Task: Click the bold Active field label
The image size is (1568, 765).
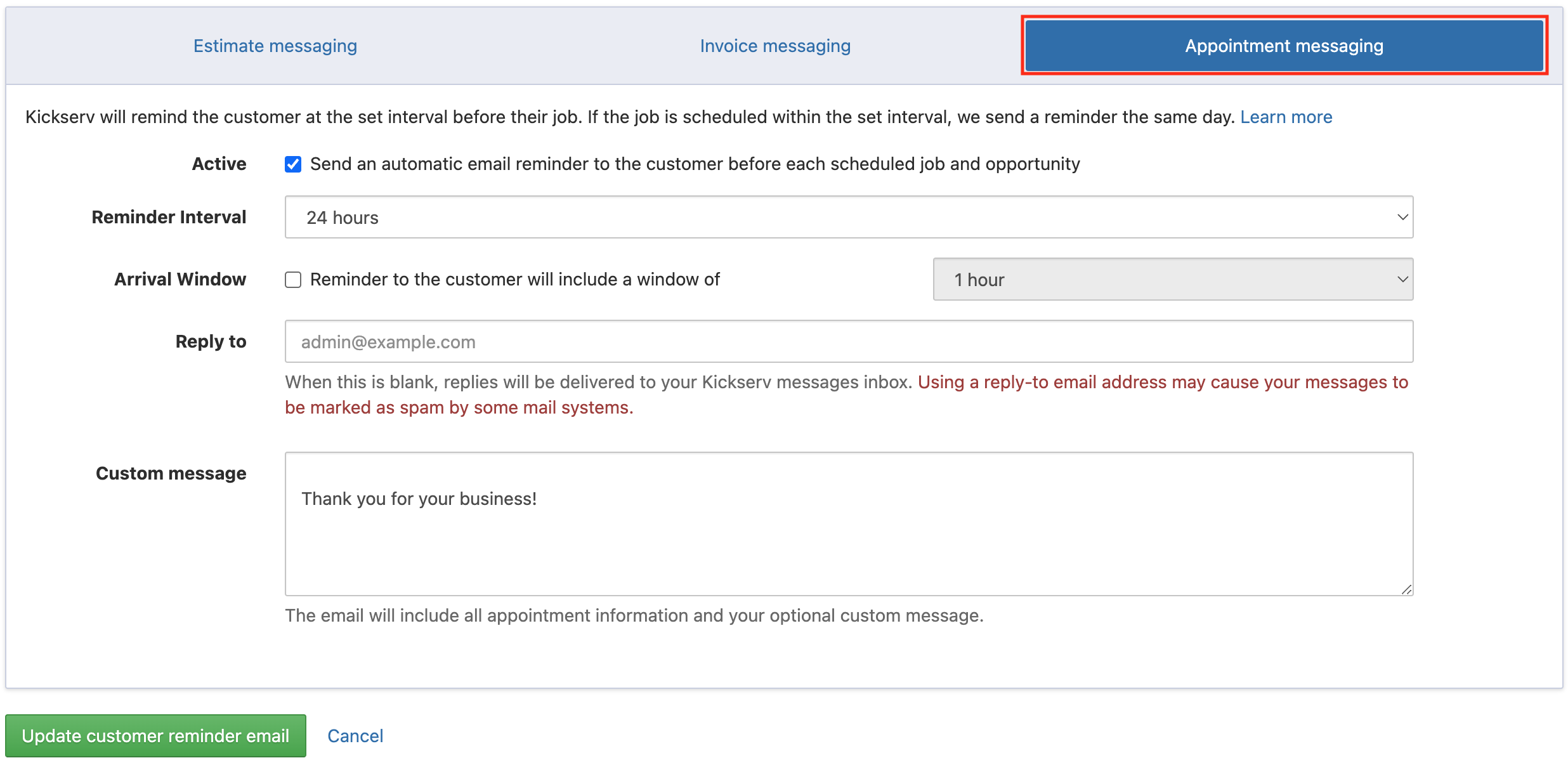Action: click(219, 164)
